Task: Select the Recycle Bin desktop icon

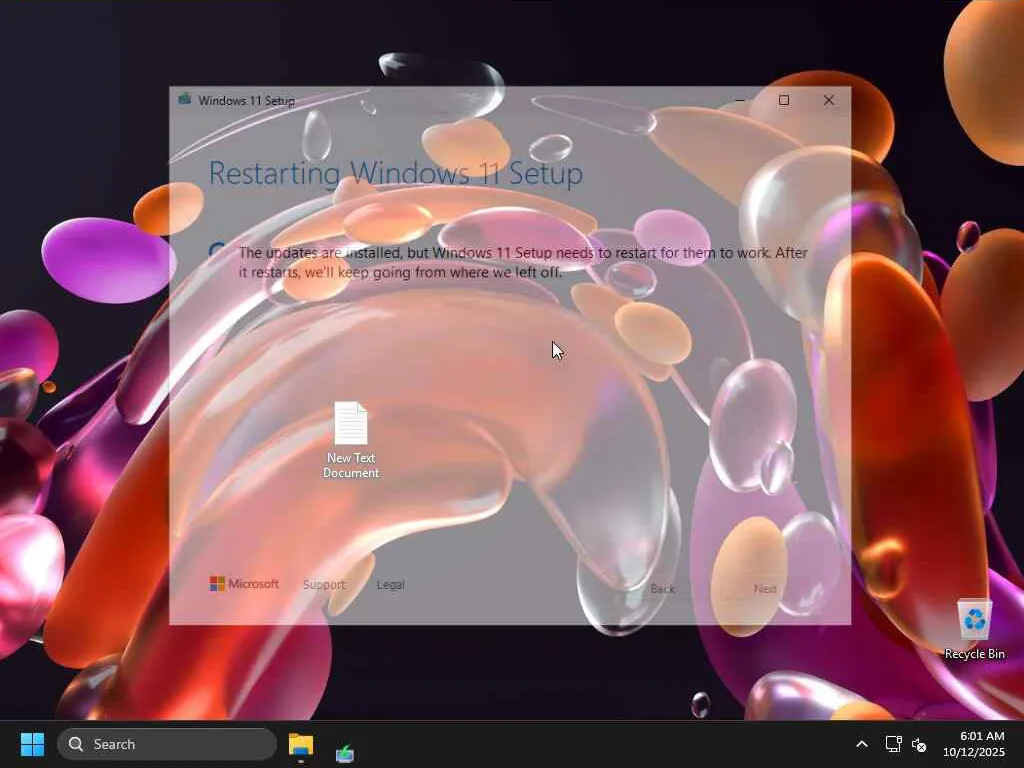Action: click(974, 629)
